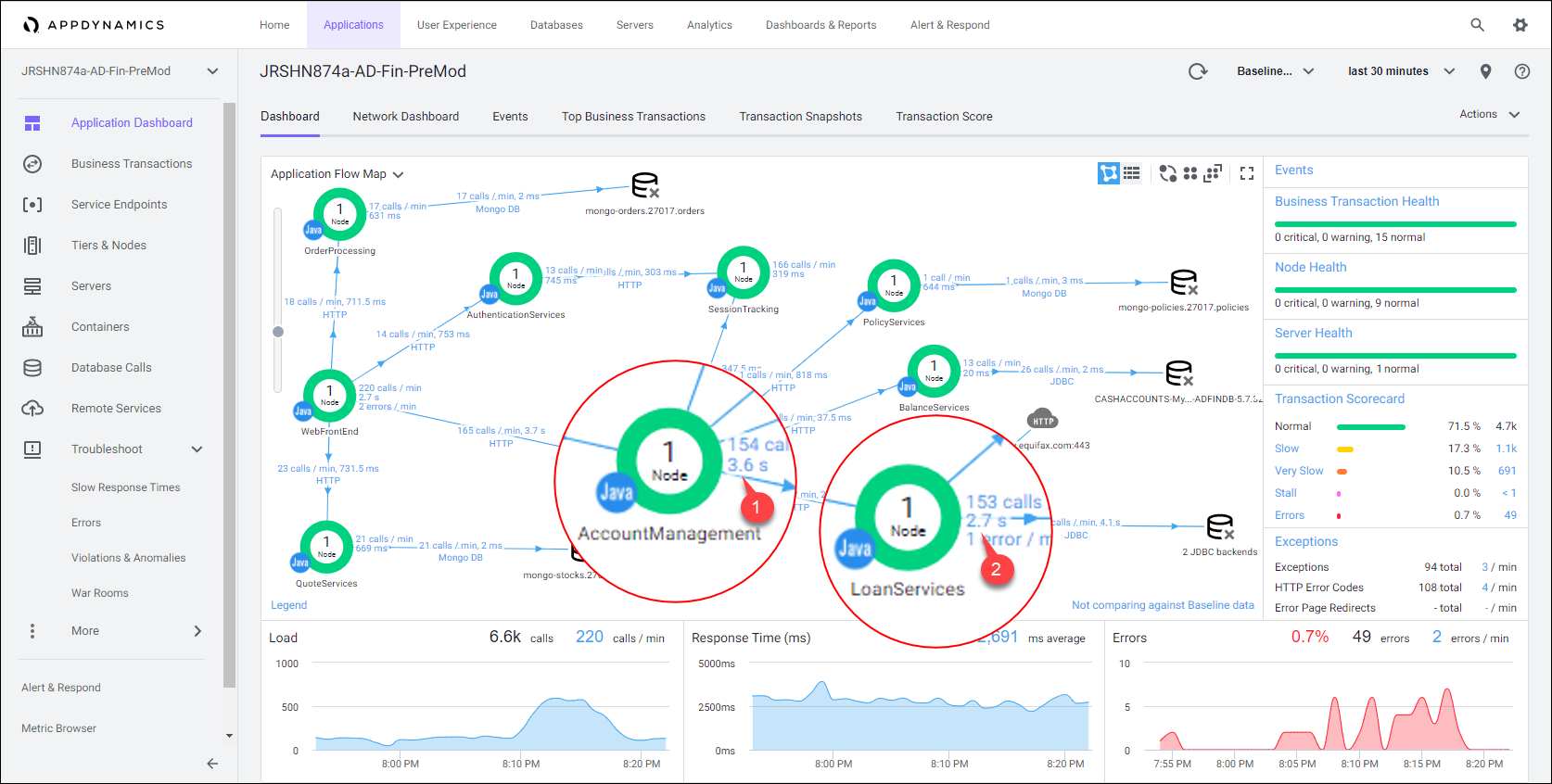Viewport: 1552px width, 784px height.
Task: Select the flow map graph view toggle
Action: (1109, 173)
